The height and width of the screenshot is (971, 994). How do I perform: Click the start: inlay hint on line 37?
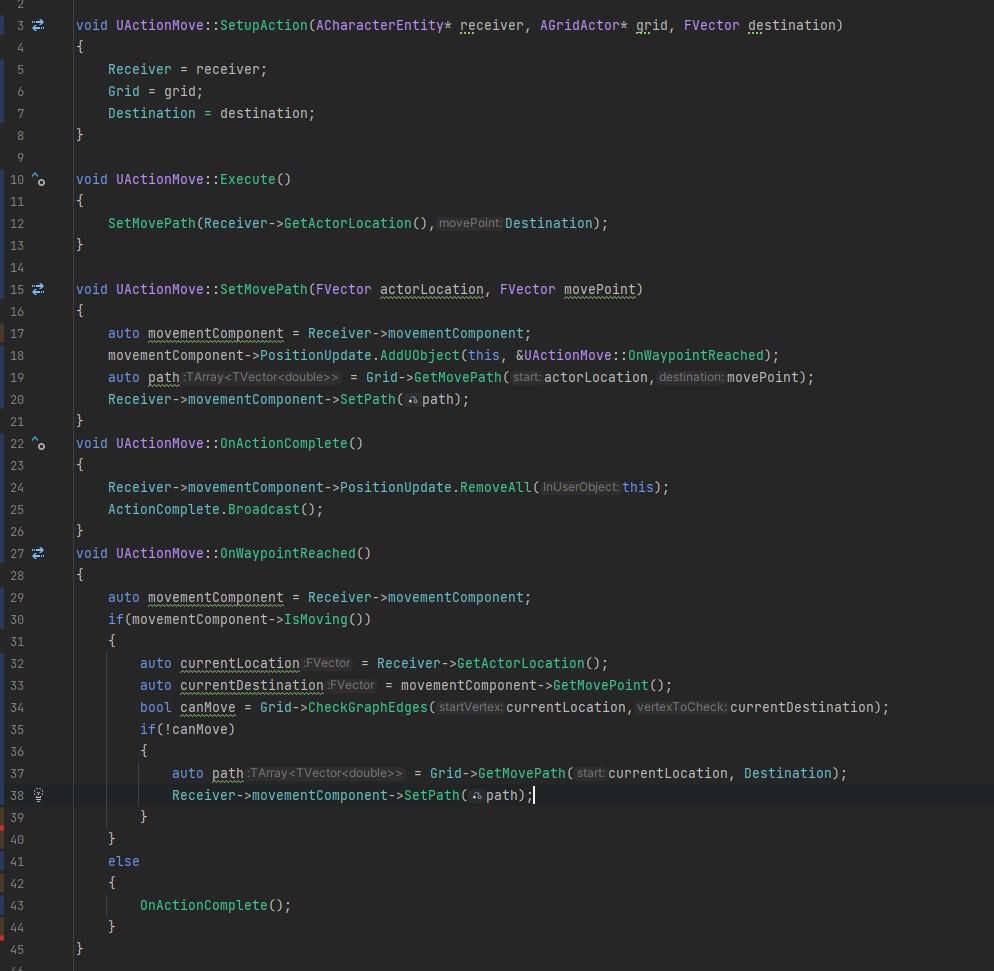590,773
